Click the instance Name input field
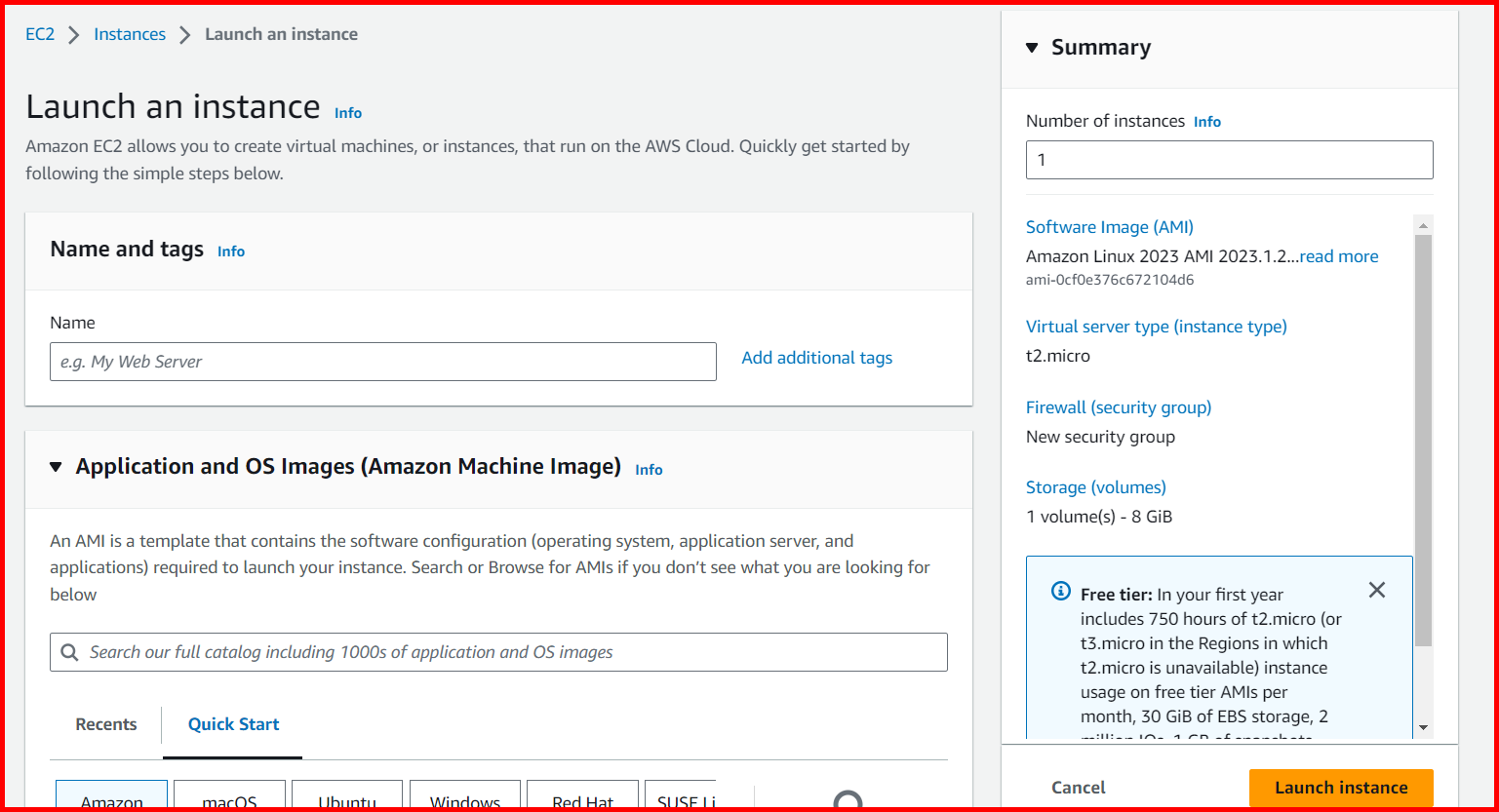The image size is (1499, 812). (382, 362)
